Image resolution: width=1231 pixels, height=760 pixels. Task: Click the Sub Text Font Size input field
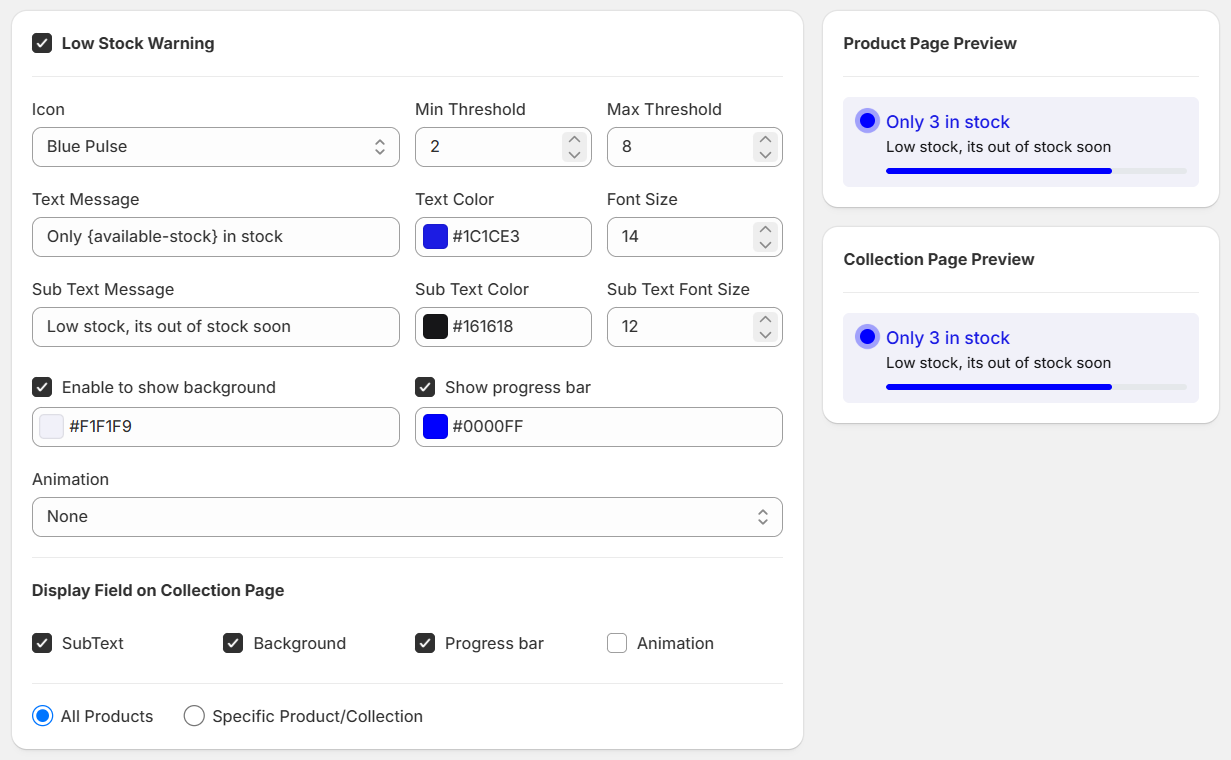695,327
